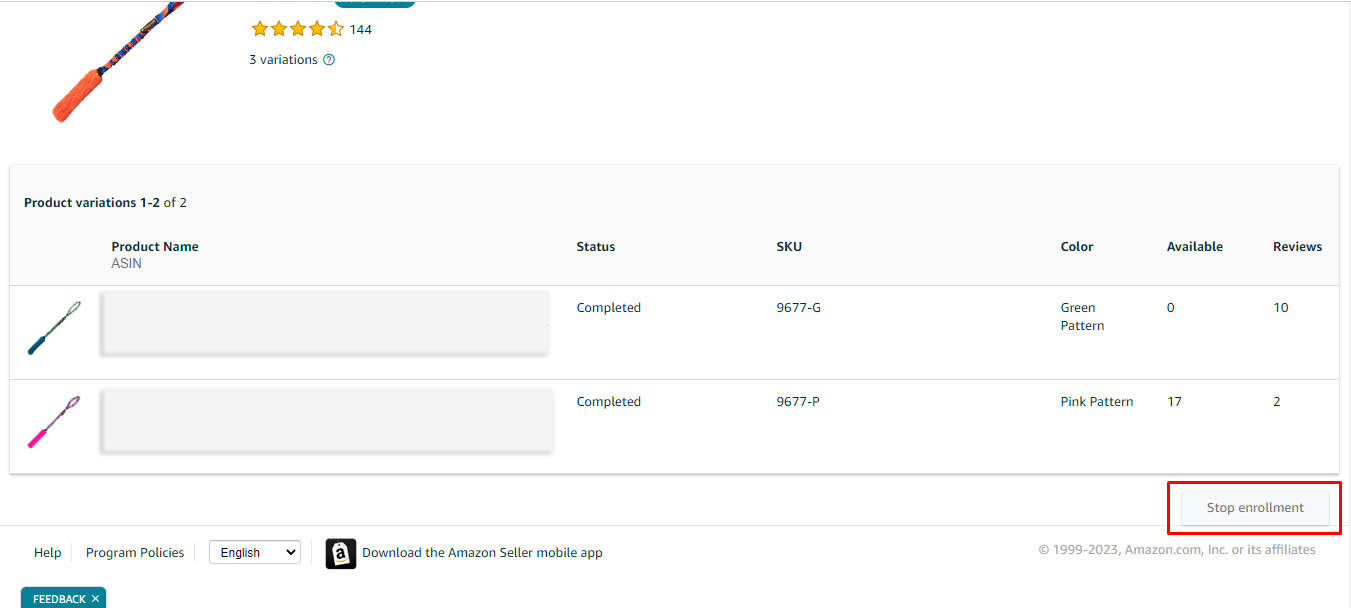Open the Help link in footer
1351x608 pixels.
(x=47, y=553)
